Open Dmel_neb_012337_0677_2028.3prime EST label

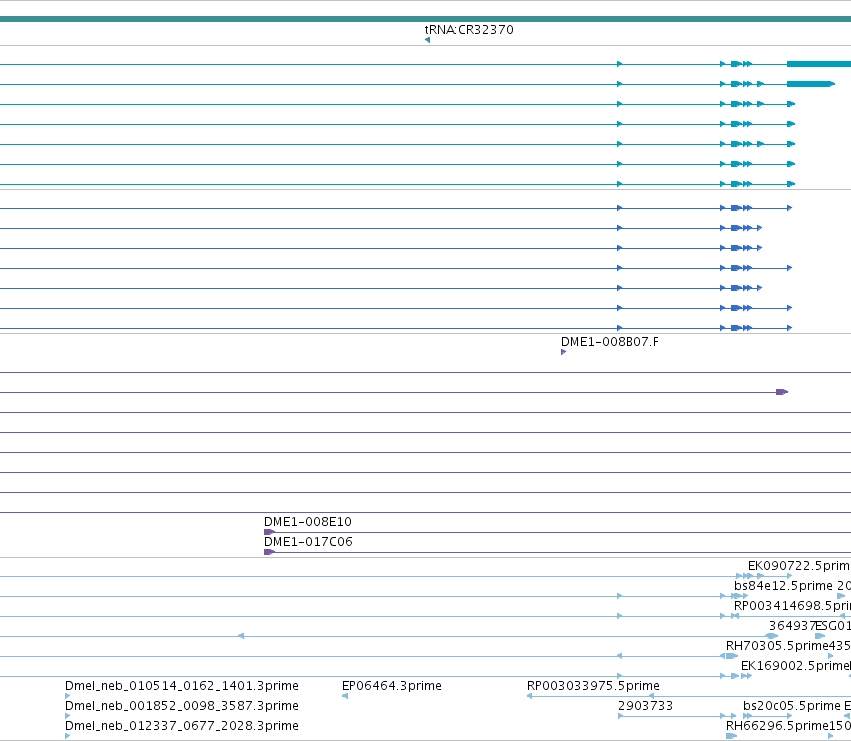pos(182,726)
